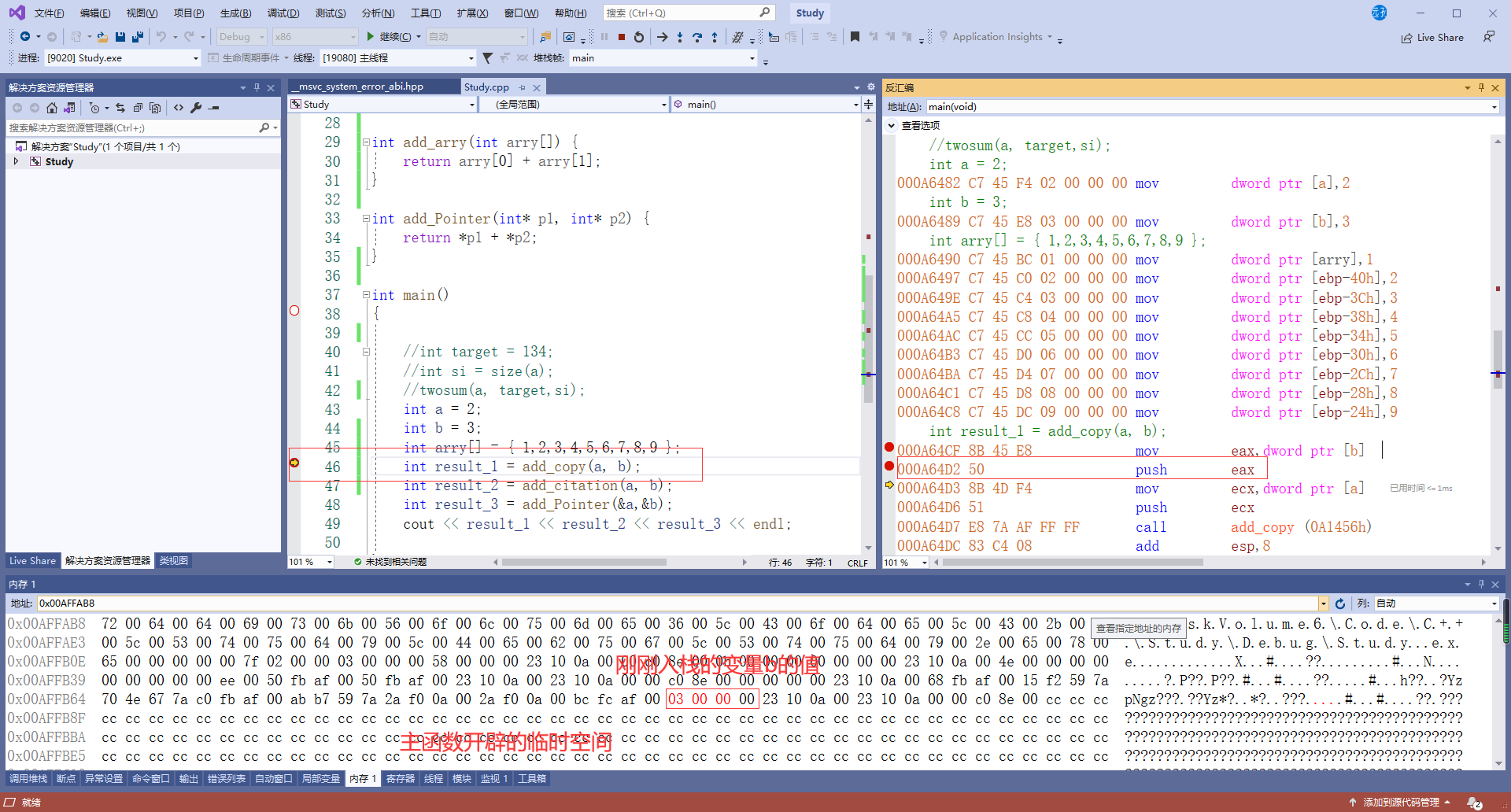The image size is (1511, 812).
Task: Toggle auto-hide pin on Memory 1 panel
Action: click(x=1481, y=584)
